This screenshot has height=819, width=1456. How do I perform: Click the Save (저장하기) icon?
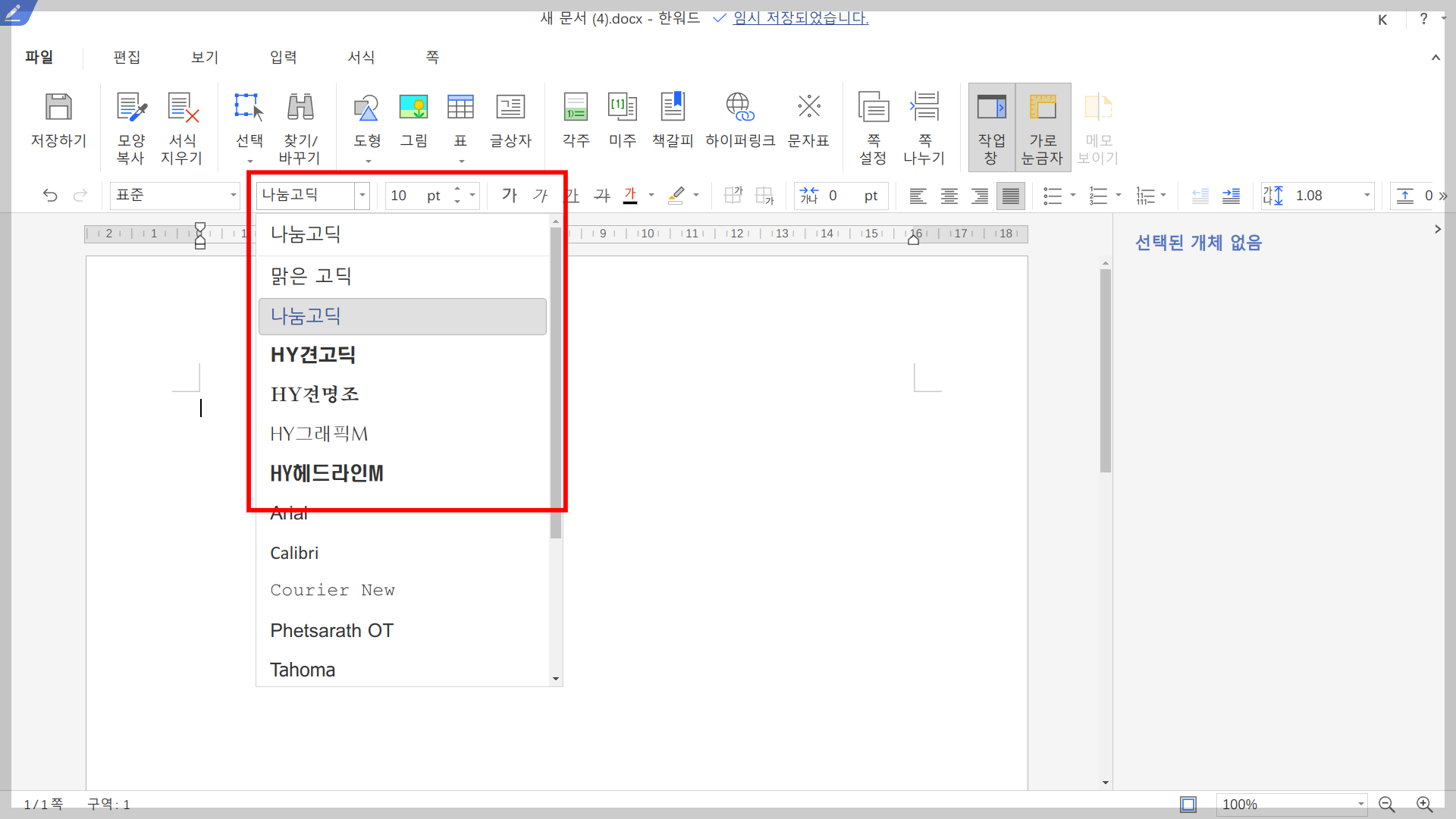[58, 108]
